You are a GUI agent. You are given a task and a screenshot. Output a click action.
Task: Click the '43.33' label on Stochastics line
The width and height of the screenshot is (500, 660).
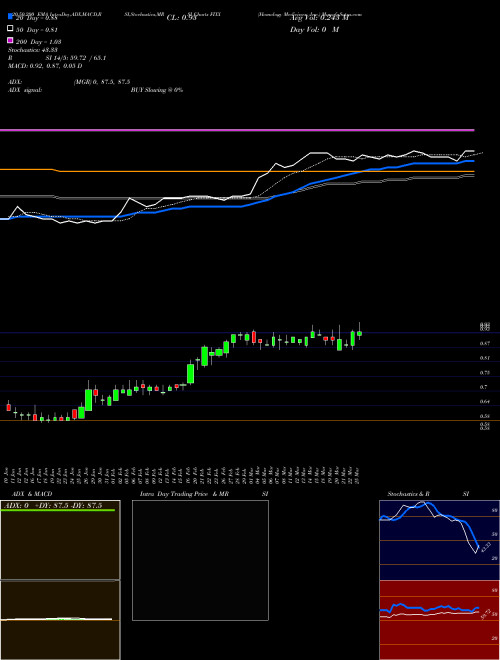click(486, 547)
